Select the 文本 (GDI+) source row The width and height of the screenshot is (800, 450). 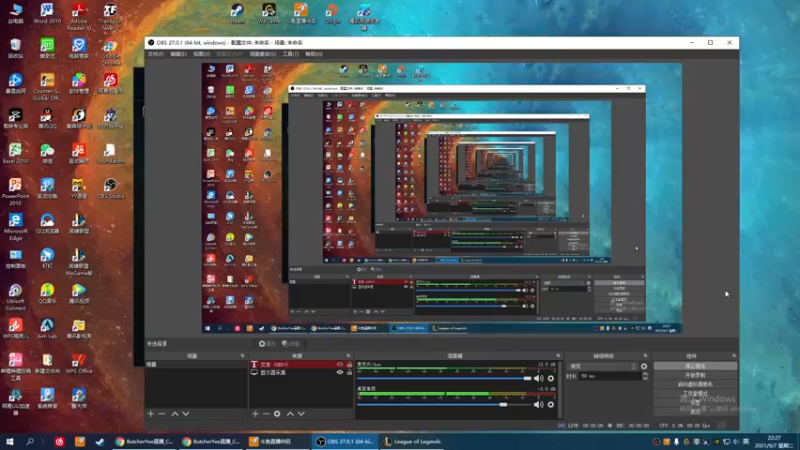tap(301, 364)
